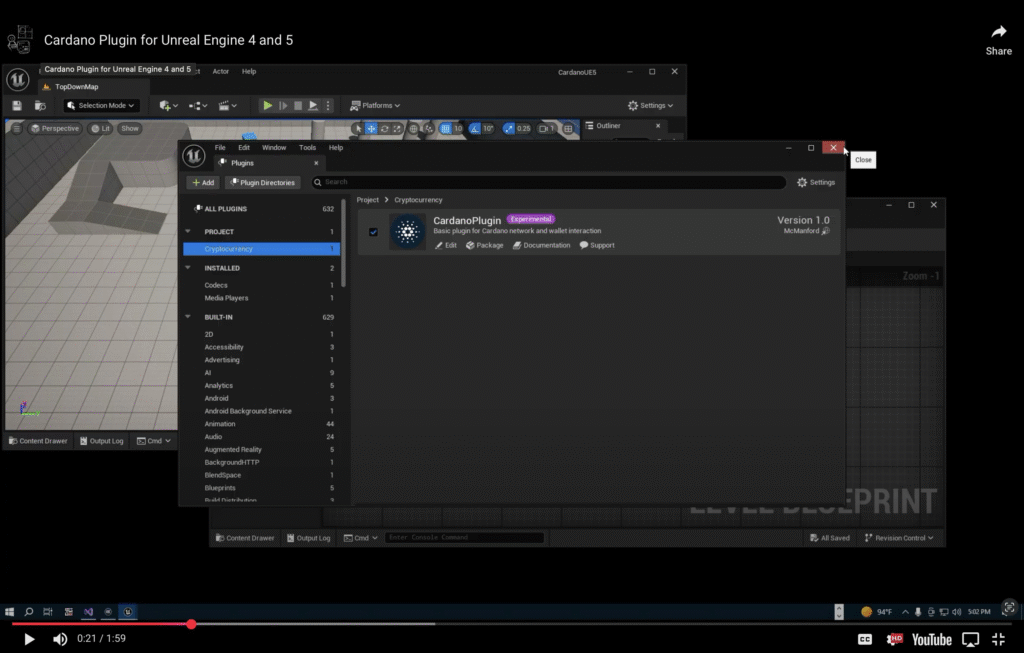Mute the YouTube video volume
The width and height of the screenshot is (1024, 653).
pos(60,639)
